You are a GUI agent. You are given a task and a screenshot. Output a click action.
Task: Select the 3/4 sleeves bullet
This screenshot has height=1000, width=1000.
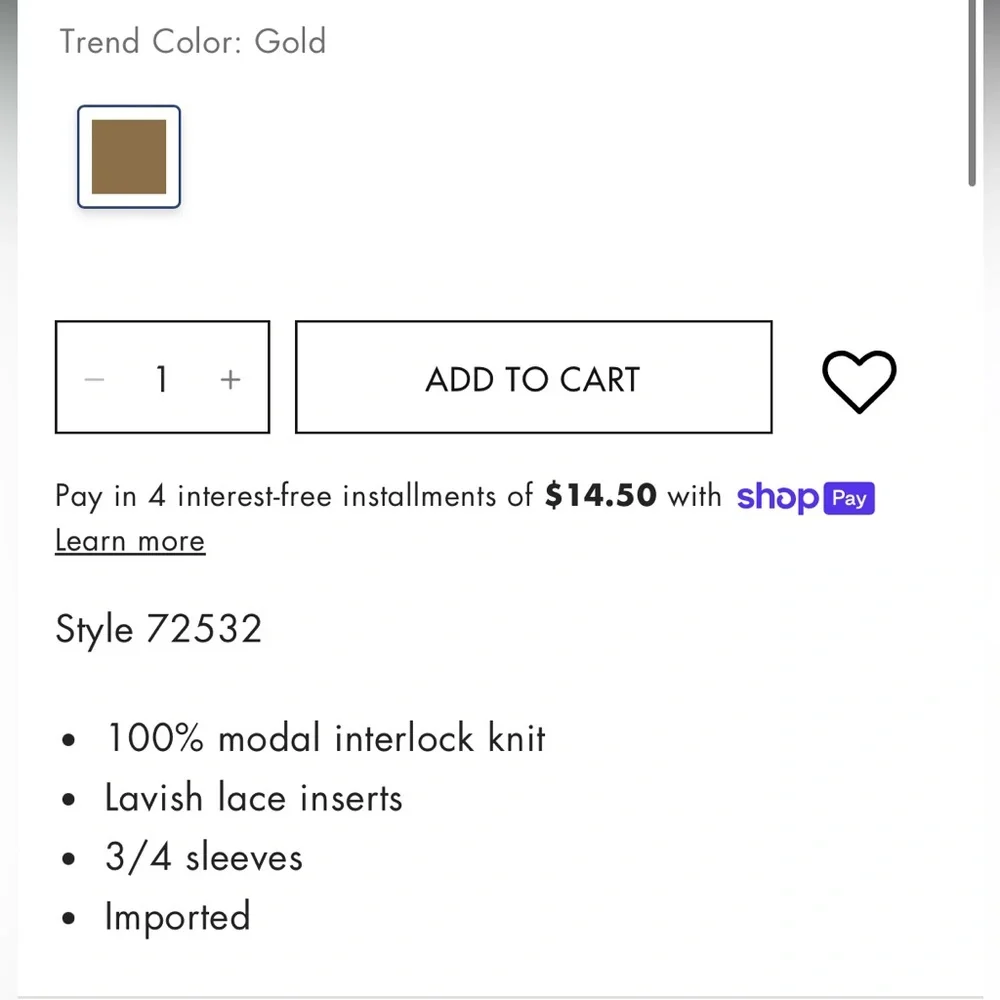[203, 857]
